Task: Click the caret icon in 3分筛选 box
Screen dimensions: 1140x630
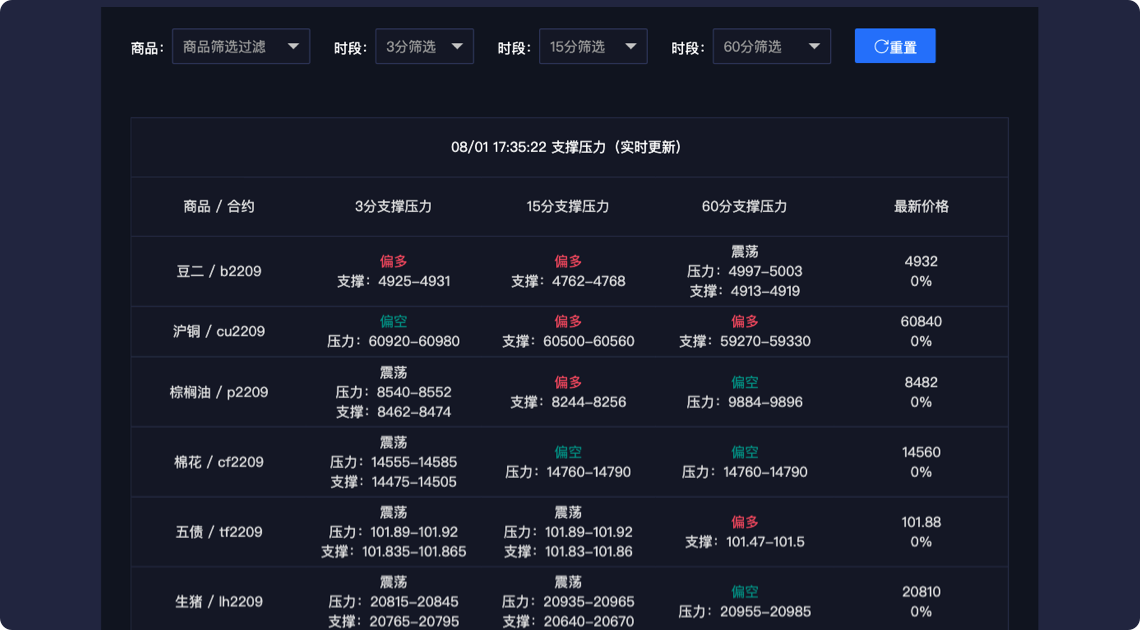Action: click(457, 46)
